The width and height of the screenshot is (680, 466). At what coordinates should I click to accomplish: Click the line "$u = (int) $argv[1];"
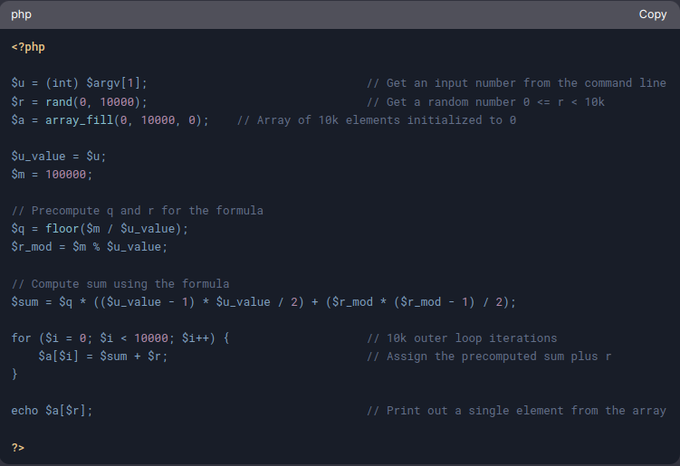click(x=79, y=83)
